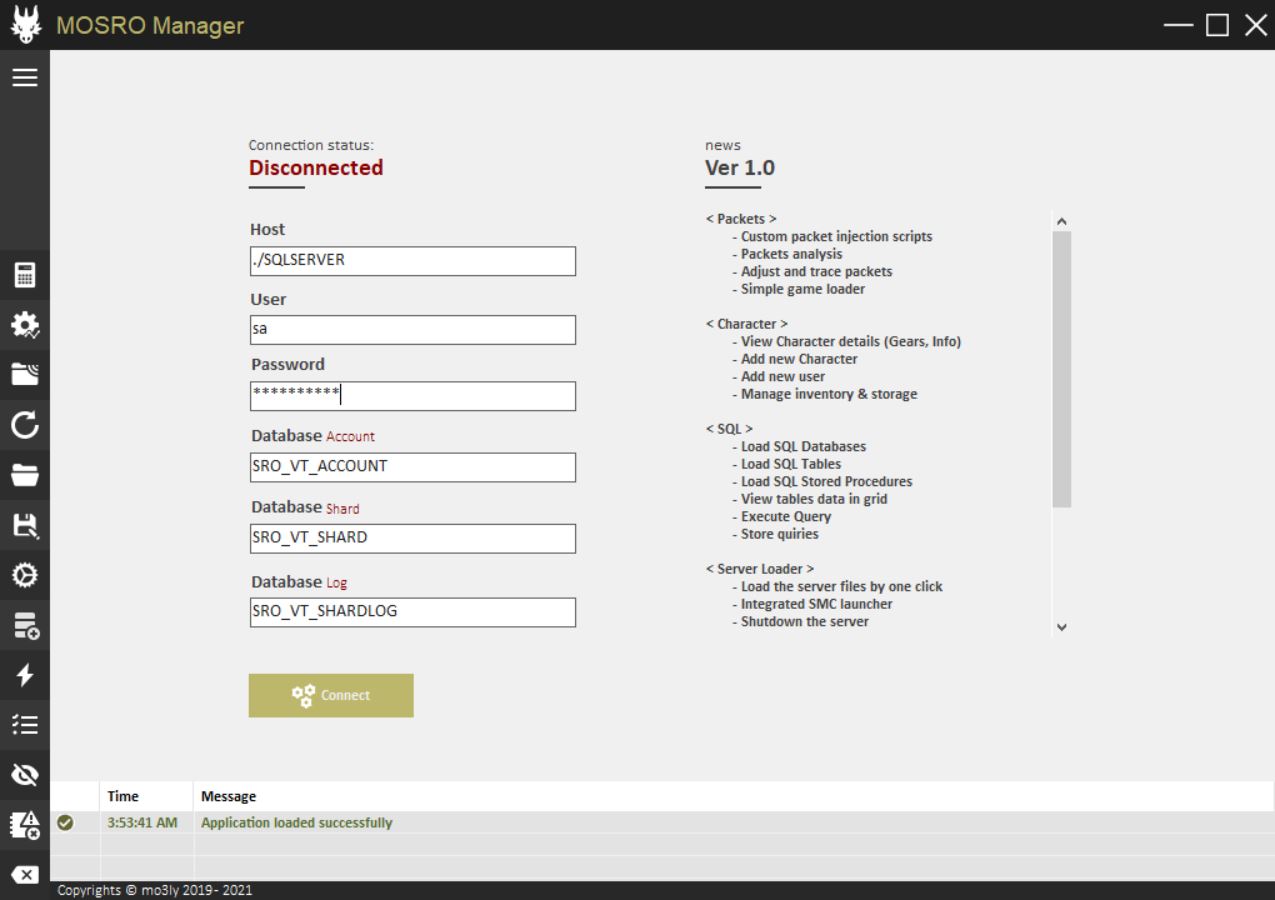
Task: Click 'View tables data in grid' line
Action: (809, 499)
